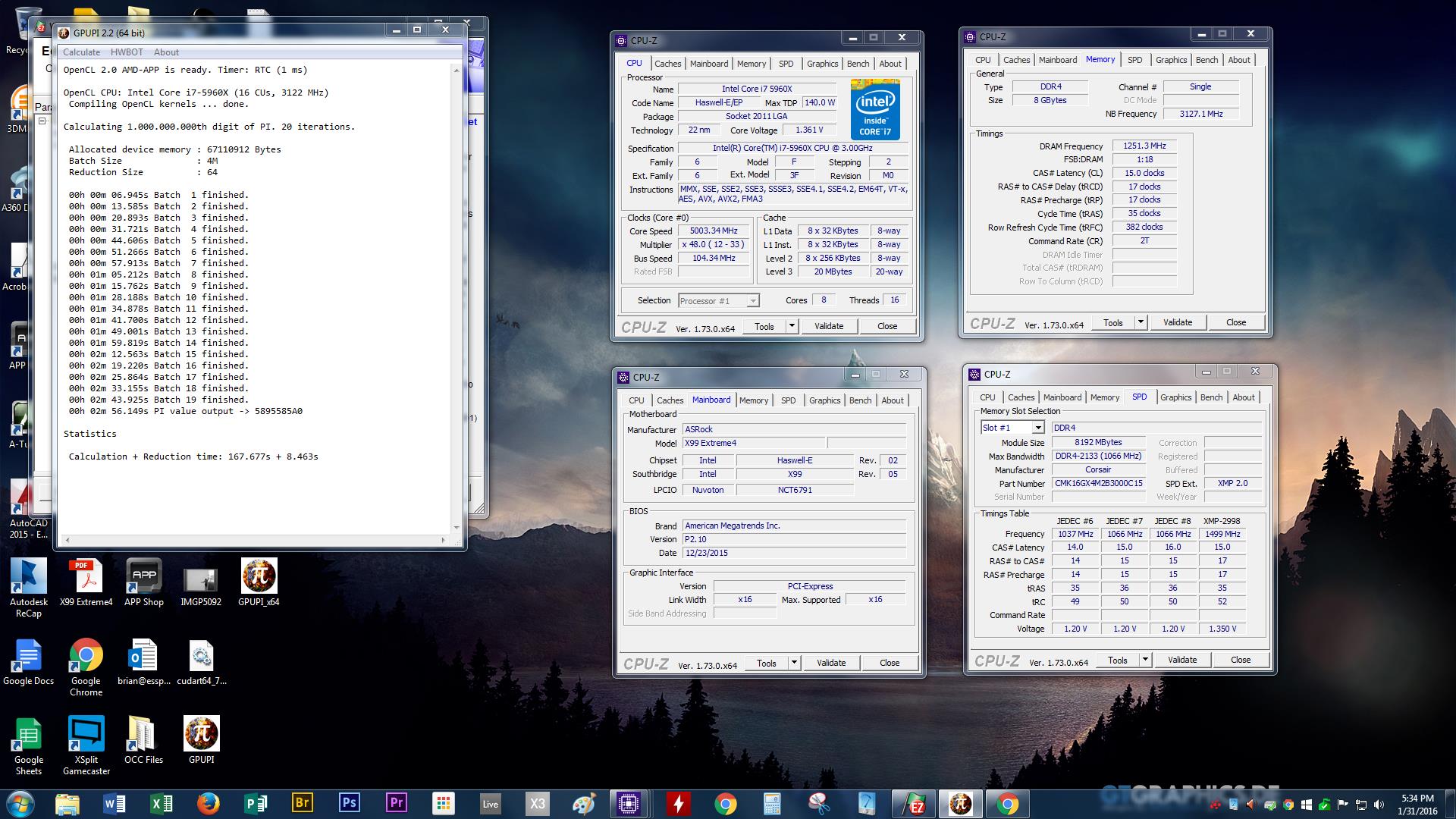Image resolution: width=1456 pixels, height=819 pixels.
Task: Open Premiere Pro from the taskbar
Action: (x=396, y=804)
